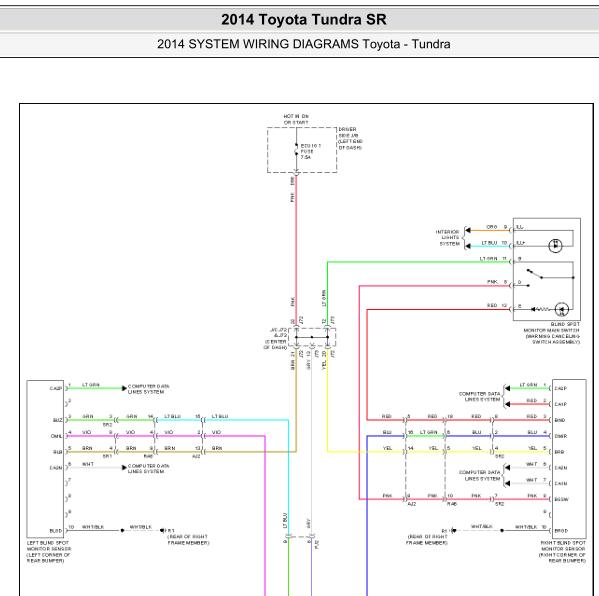Click the '2014 Toyota Tundra SR' heading
Screen dimensions: 599x596
[x=304, y=19]
